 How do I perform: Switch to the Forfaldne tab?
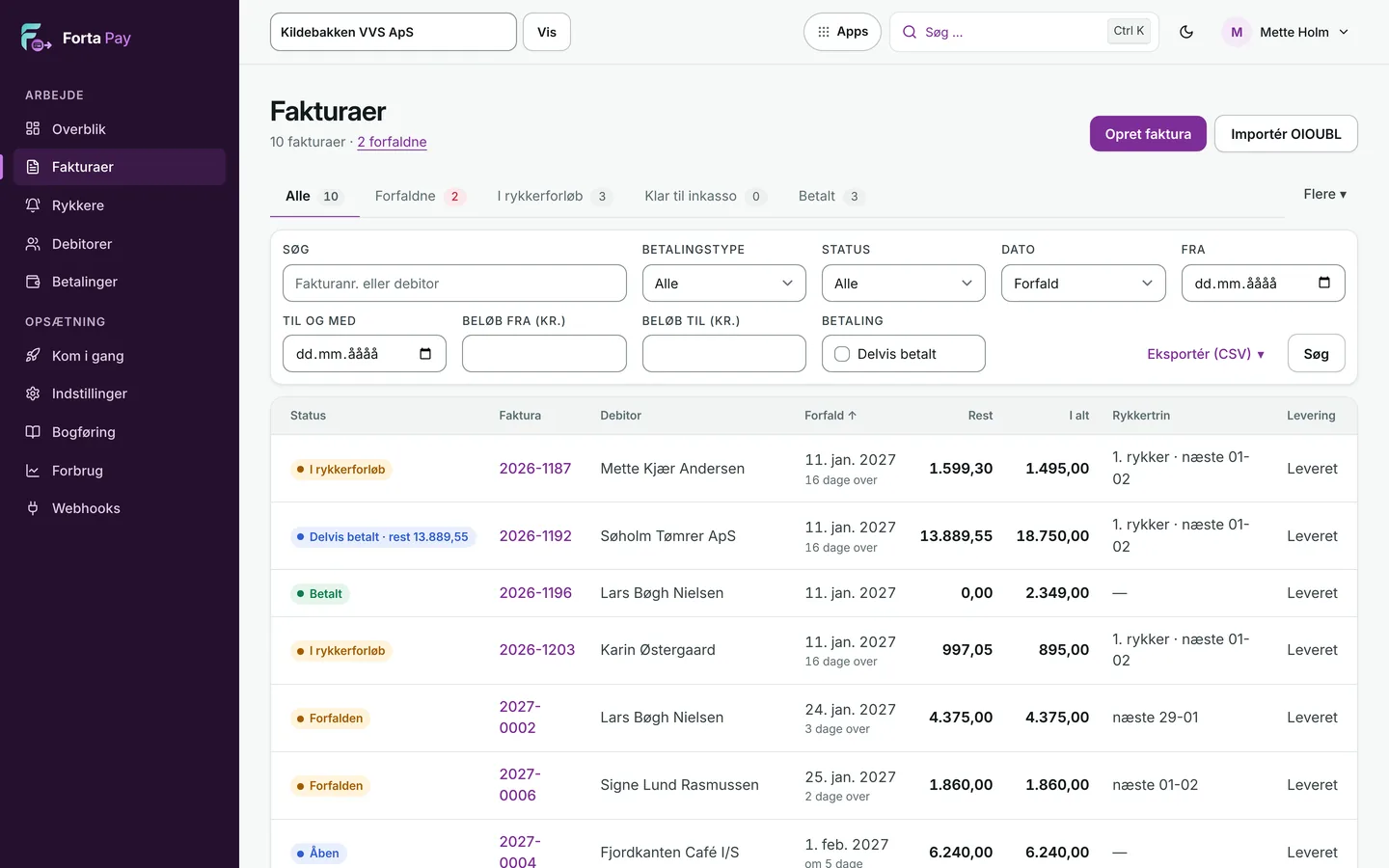tap(420, 196)
